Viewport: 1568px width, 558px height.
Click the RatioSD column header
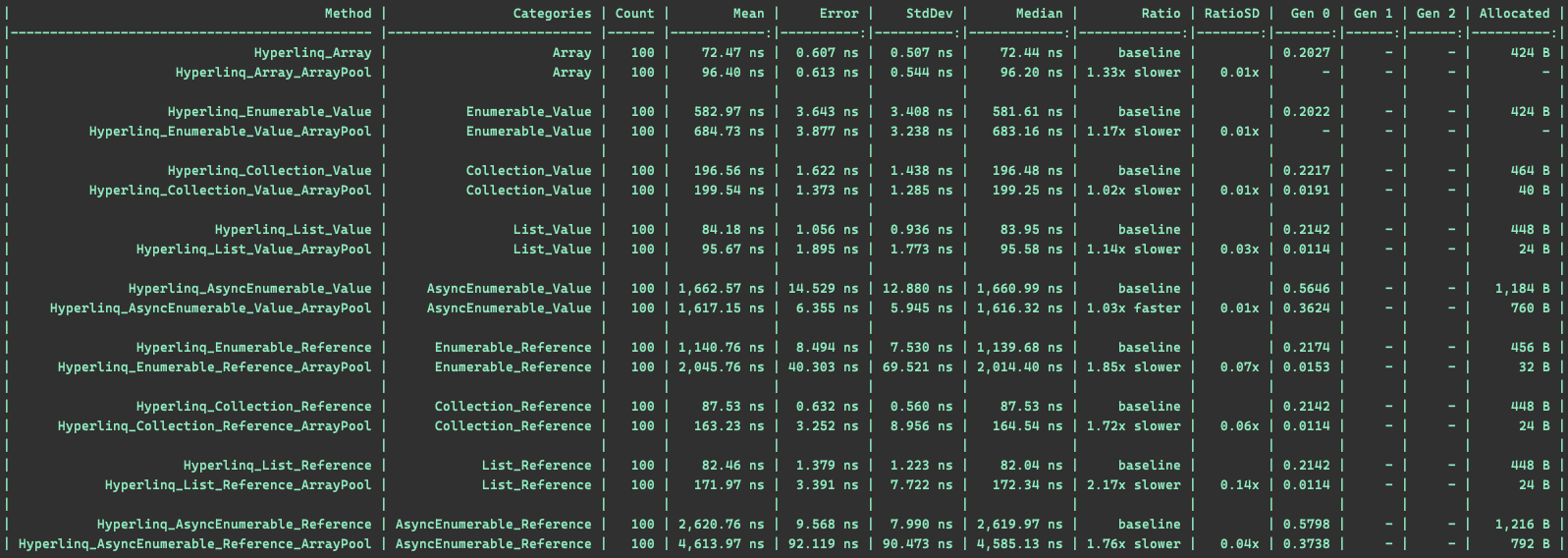[1232, 14]
